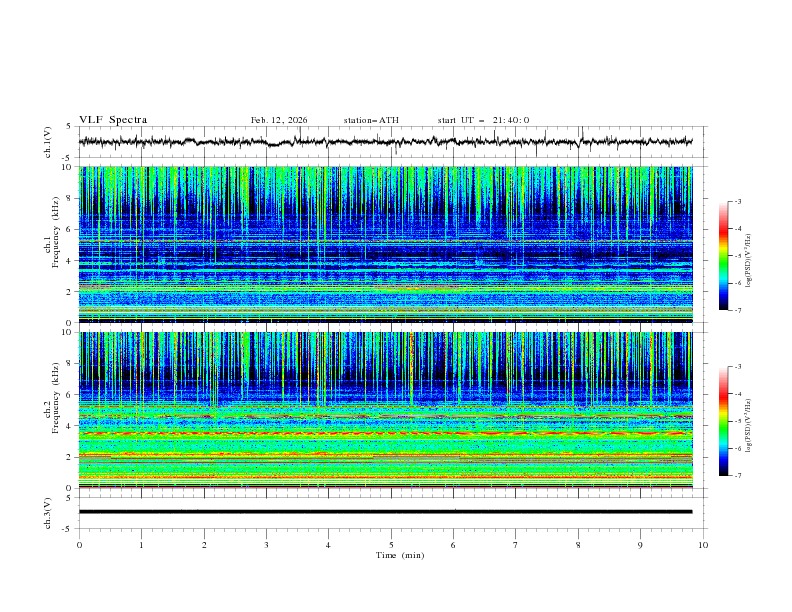The height and width of the screenshot is (612, 792).
Task: Click the -7 value on ch.2 colorbar
Action: point(736,476)
